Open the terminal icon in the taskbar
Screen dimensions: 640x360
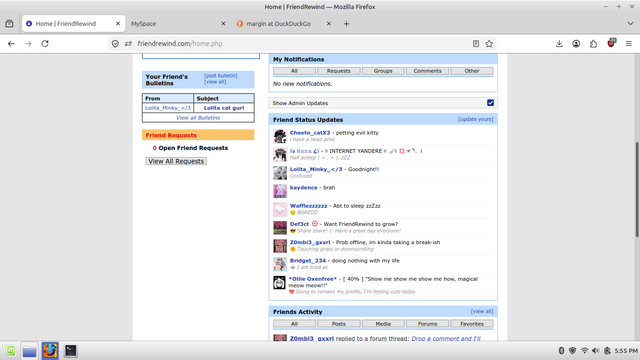pyautogui.click(x=71, y=351)
